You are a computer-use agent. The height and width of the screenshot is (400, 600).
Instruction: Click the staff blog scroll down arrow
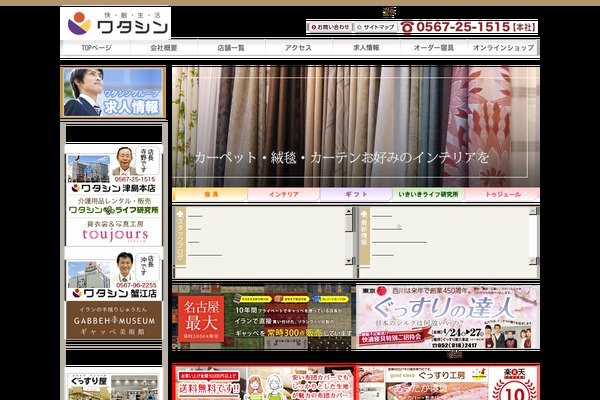pyautogui.click(x=349, y=261)
